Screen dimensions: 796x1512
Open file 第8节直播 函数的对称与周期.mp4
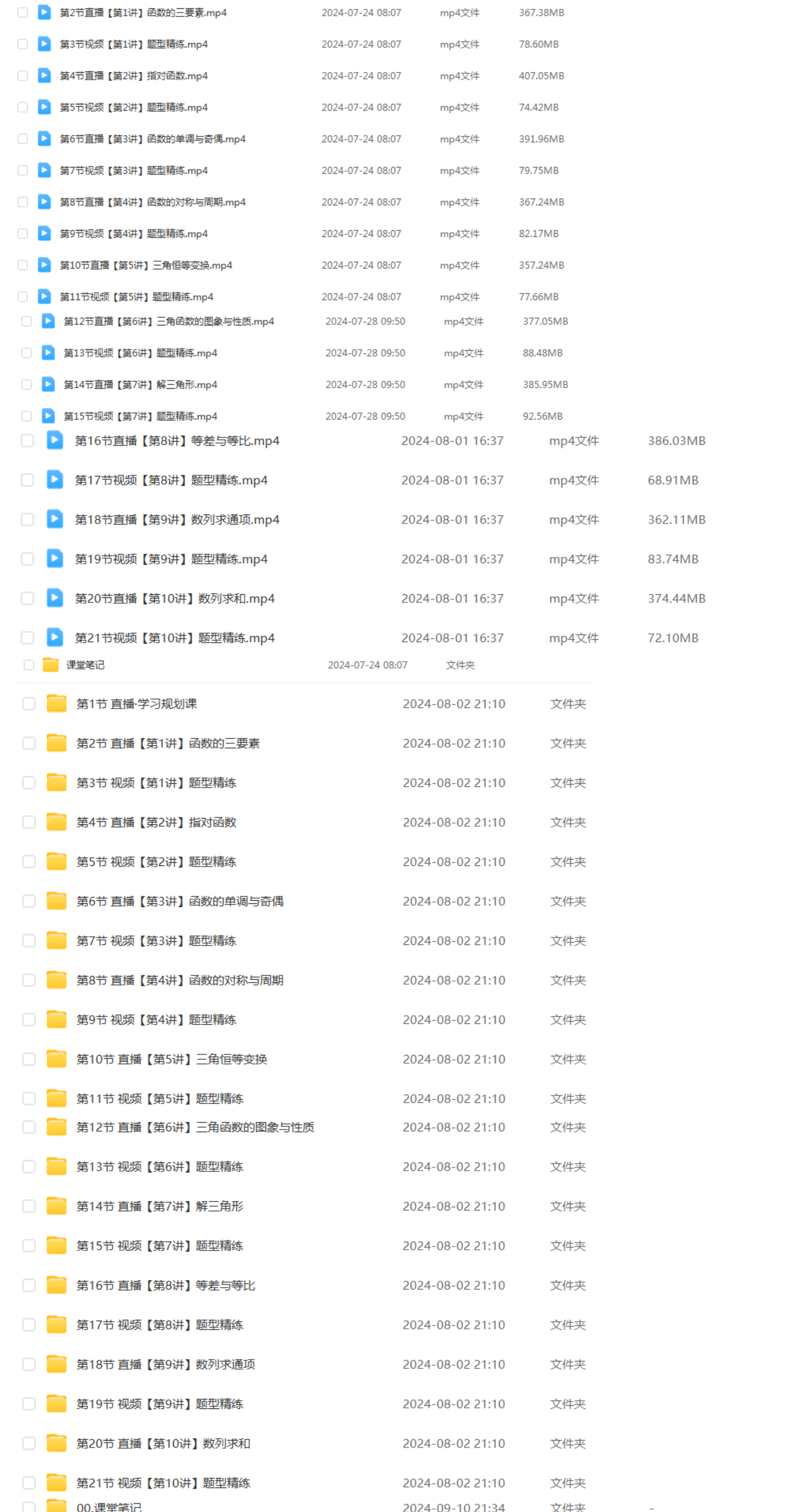click(x=153, y=202)
